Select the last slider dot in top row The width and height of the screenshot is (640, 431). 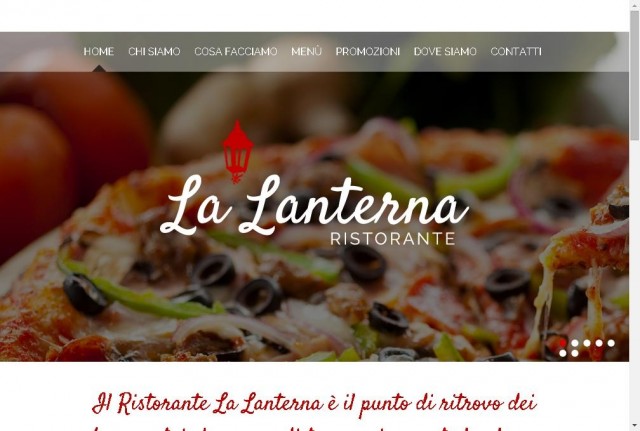pos(611,343)
